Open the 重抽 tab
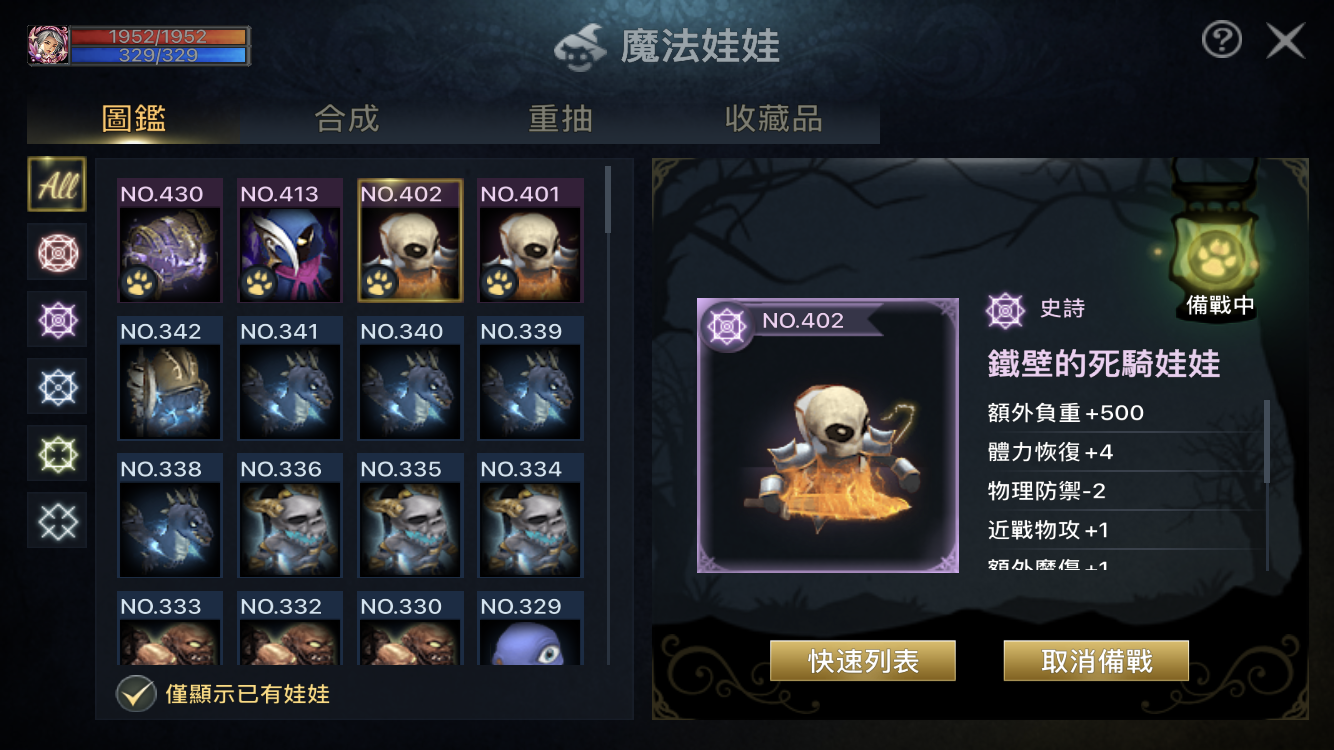 point(560,119)
